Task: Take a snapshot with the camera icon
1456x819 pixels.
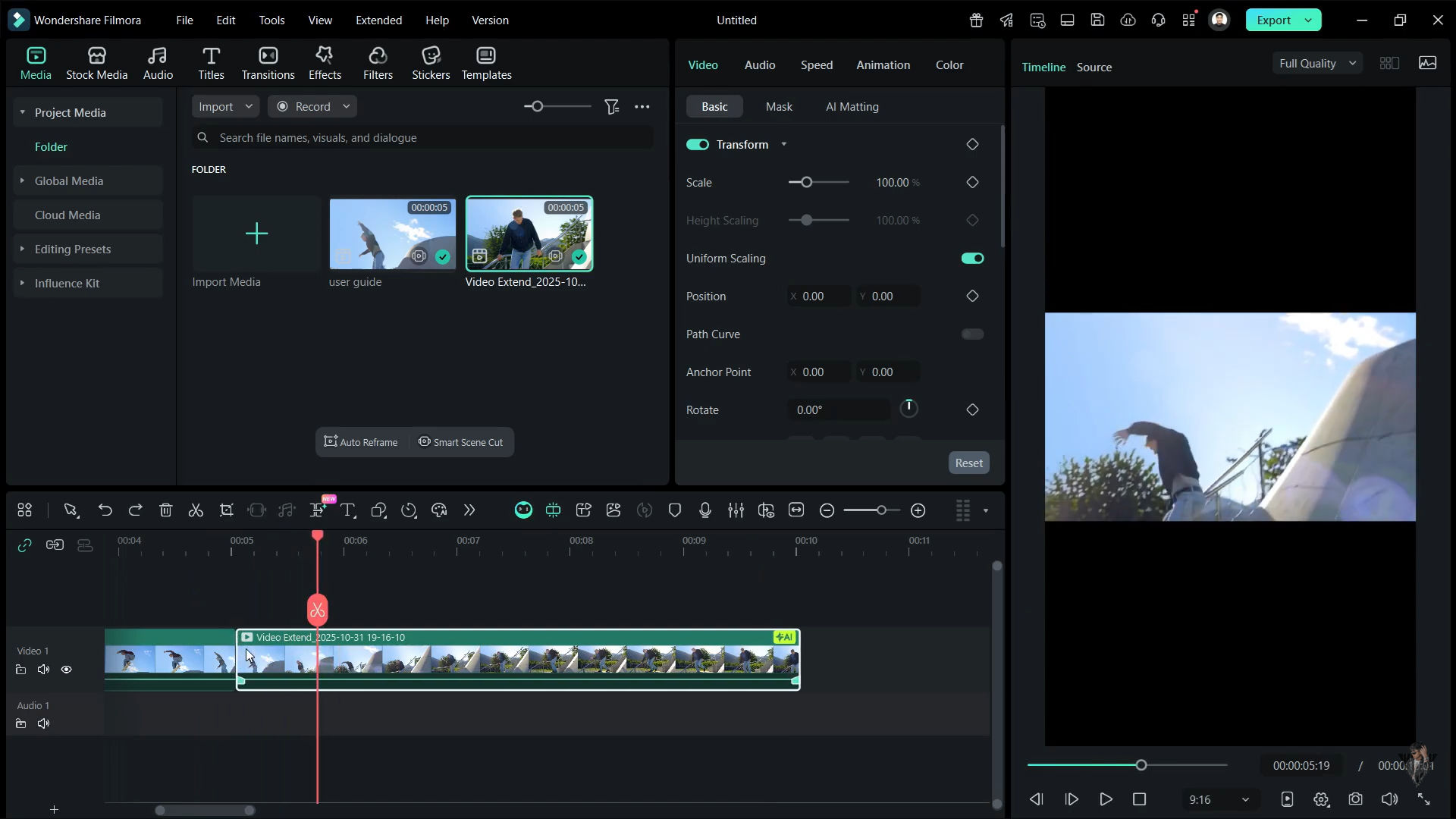Action: (x=1355, y=799)
